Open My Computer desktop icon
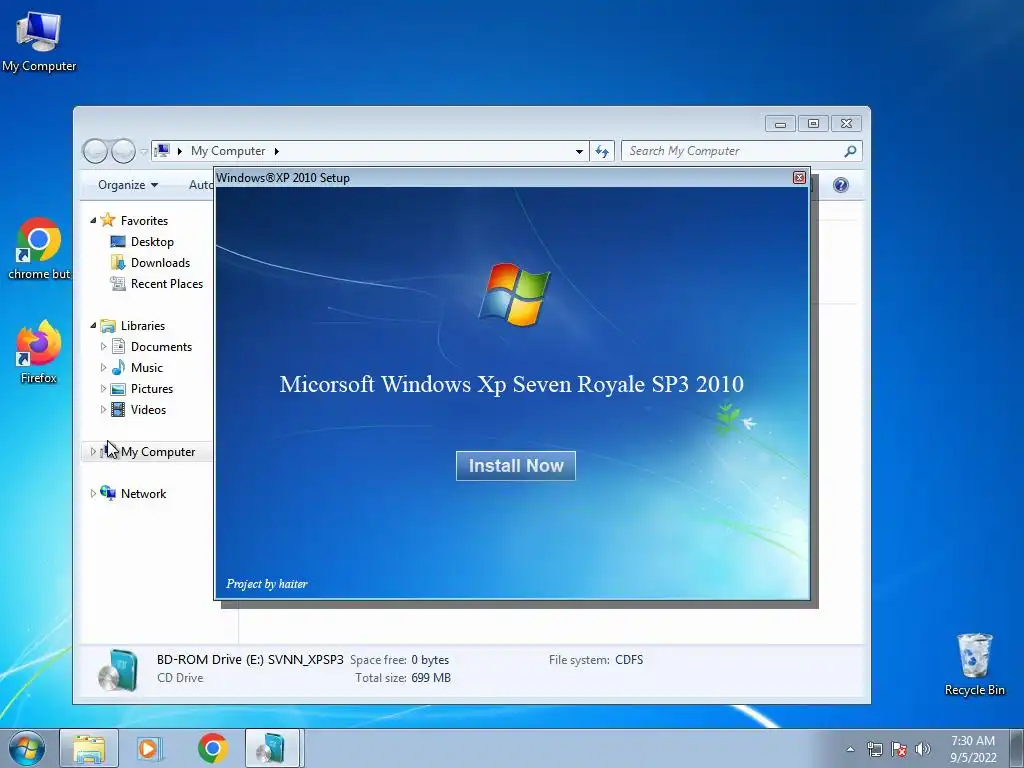Viewport: 1024px width, 768px height. [x=39, y=41]
